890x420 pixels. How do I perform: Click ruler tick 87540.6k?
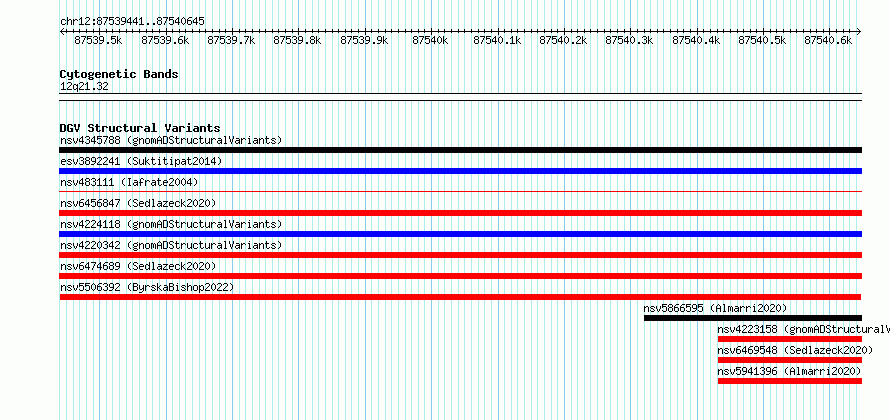coord(829,40)
